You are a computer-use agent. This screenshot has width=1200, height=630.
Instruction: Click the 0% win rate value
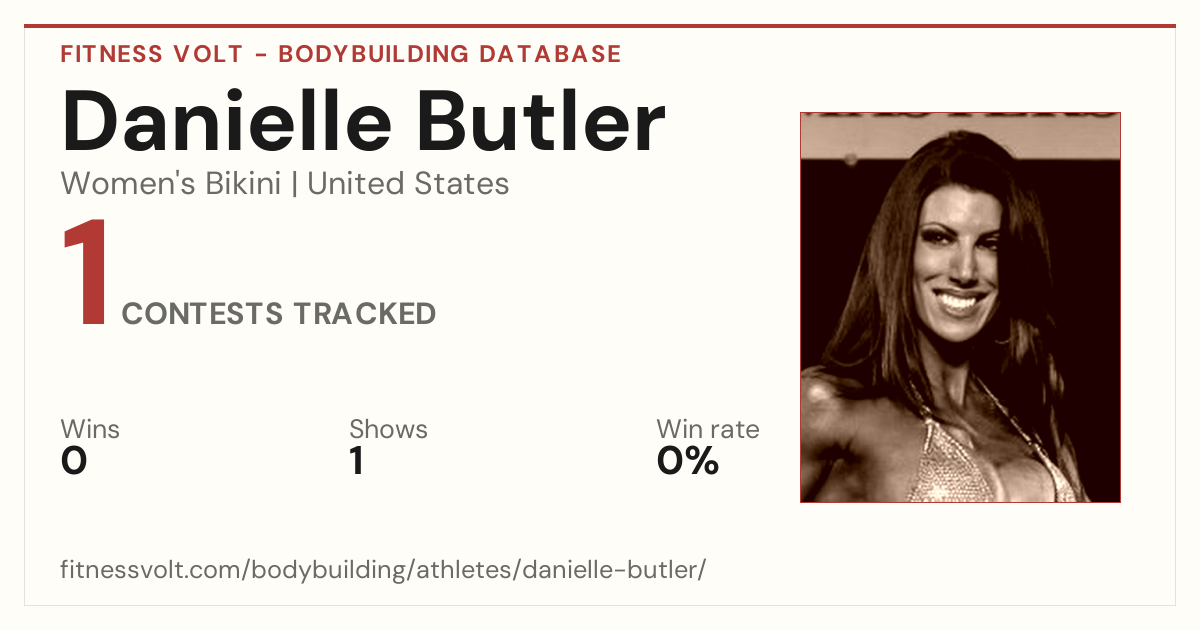pyautogui.click(x=688, y=461)
